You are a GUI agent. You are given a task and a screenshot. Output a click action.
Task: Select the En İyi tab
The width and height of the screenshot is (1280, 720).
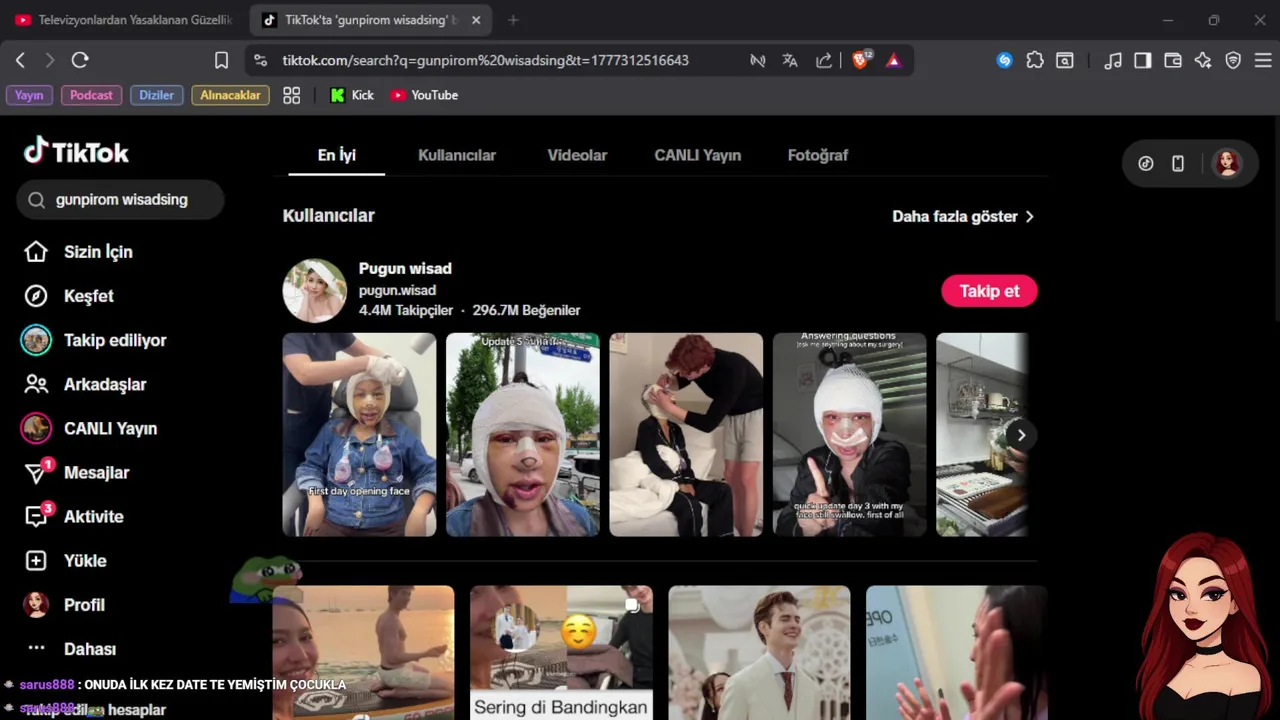tap(337, 155)
